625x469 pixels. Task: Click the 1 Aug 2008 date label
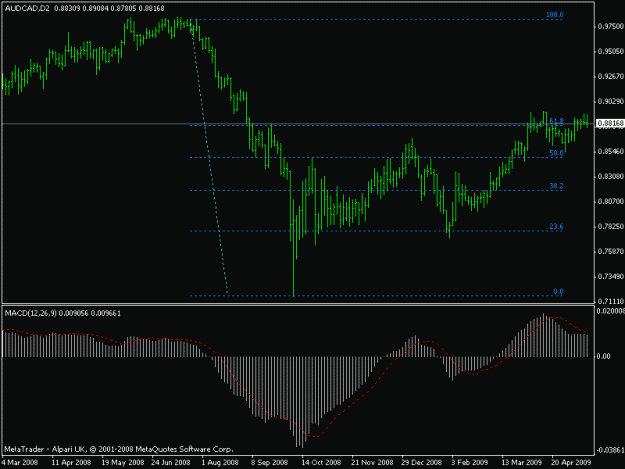pyautogui.click(x=220, y=463)
